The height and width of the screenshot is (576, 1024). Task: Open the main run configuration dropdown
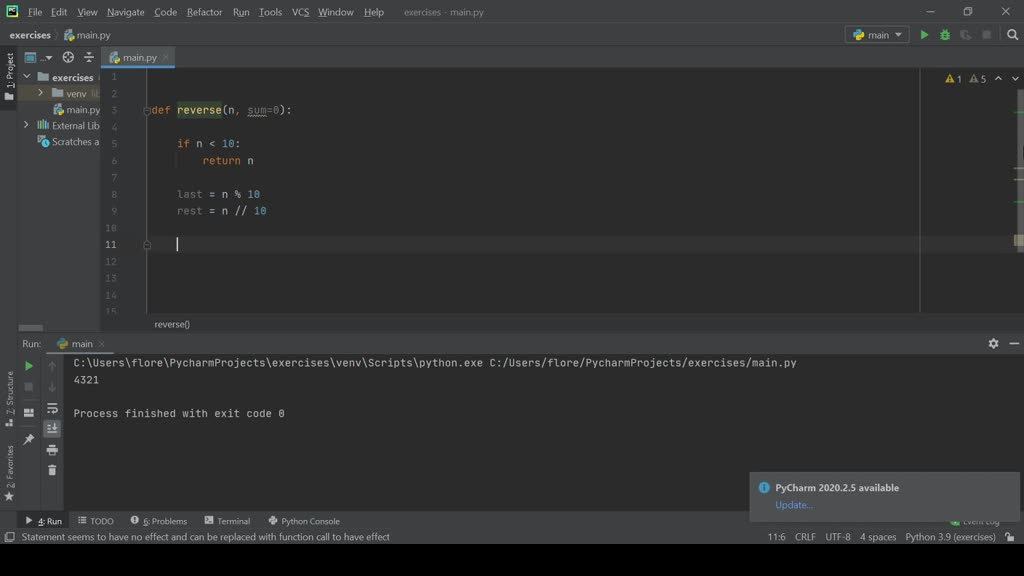click(x=877, y=35)
